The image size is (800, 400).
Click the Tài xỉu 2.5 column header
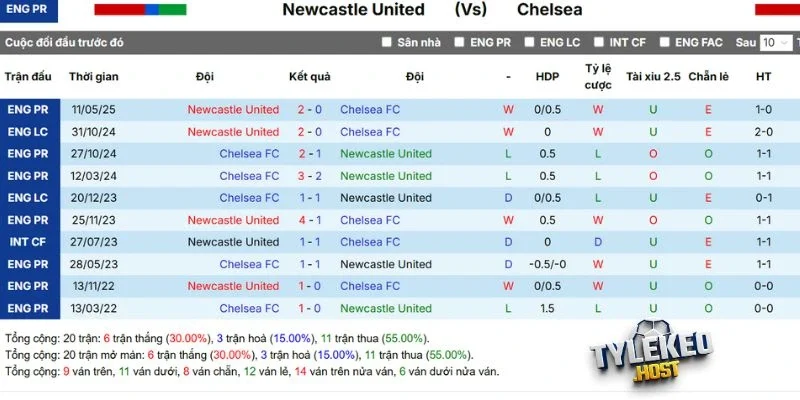pyautogui.click(x=653, y=77)
